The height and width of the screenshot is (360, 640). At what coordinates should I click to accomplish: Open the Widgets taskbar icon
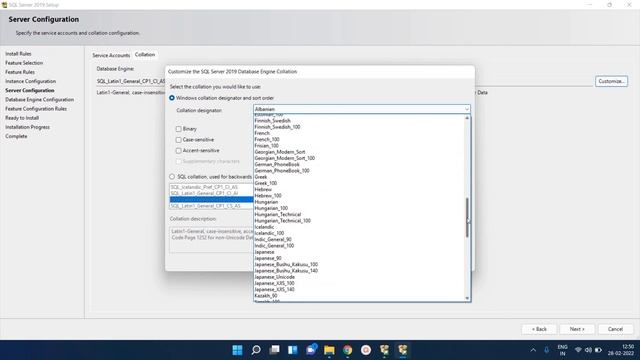pos(293,350)
